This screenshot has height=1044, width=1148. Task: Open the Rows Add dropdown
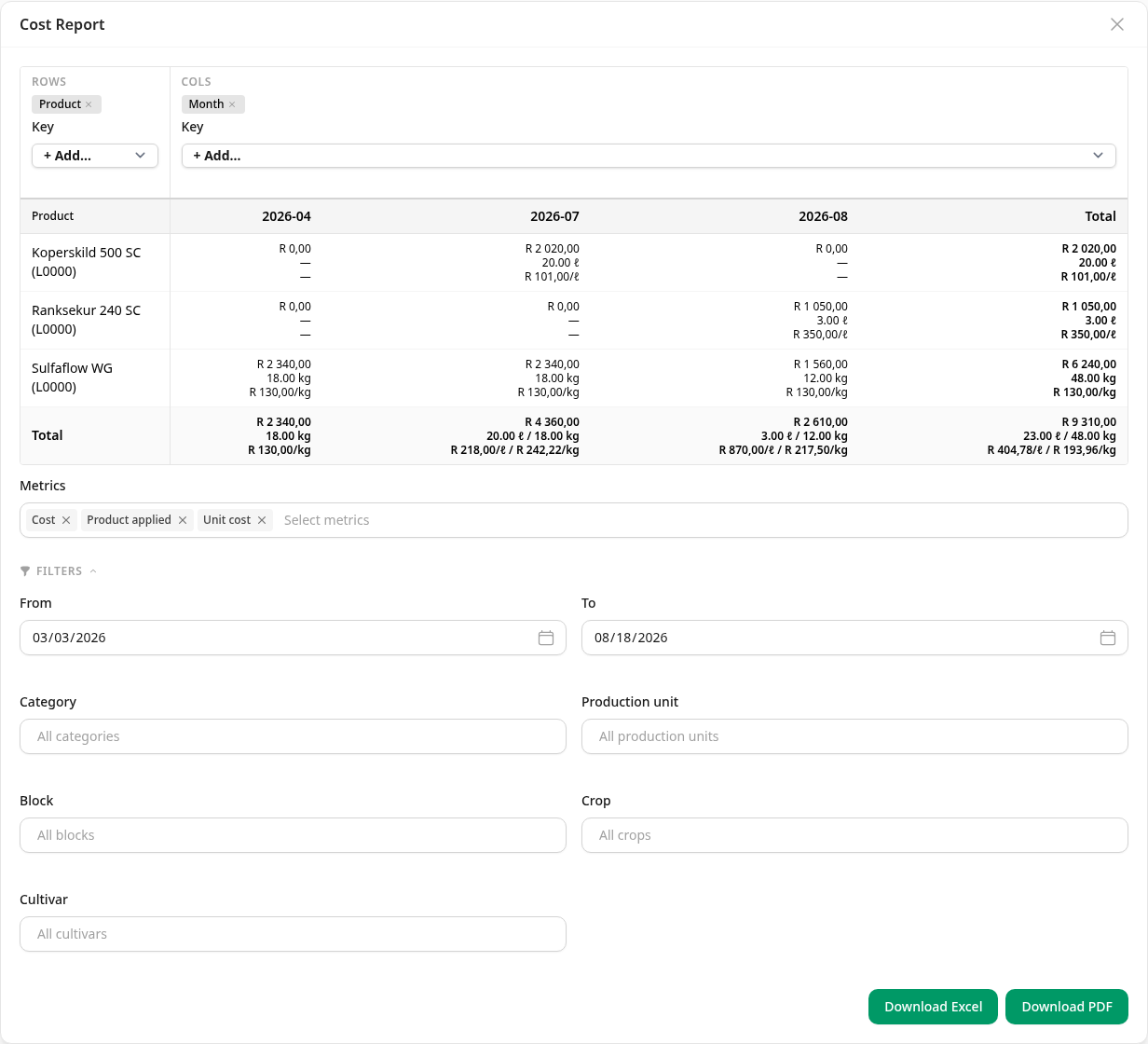tap(95, 156)
